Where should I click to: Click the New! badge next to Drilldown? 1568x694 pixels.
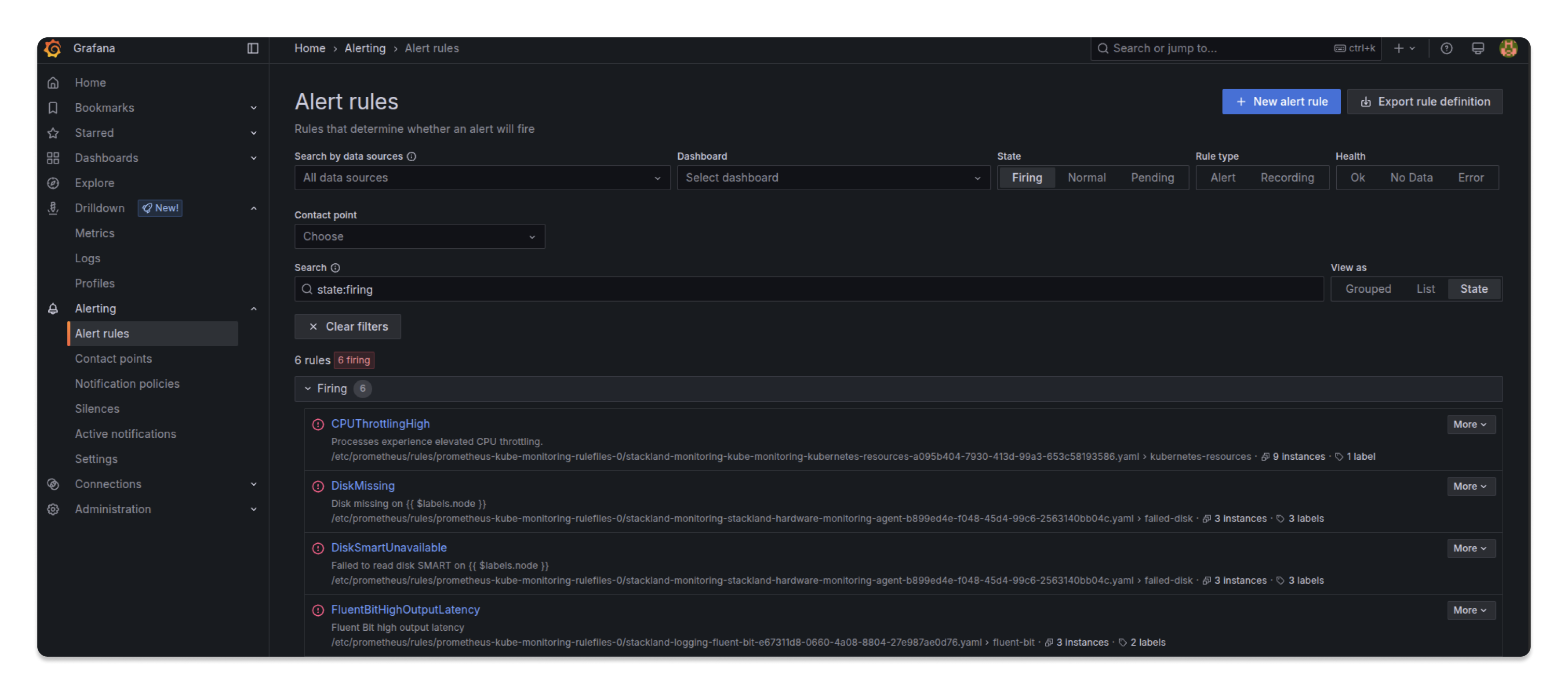[x=160, y=208]
